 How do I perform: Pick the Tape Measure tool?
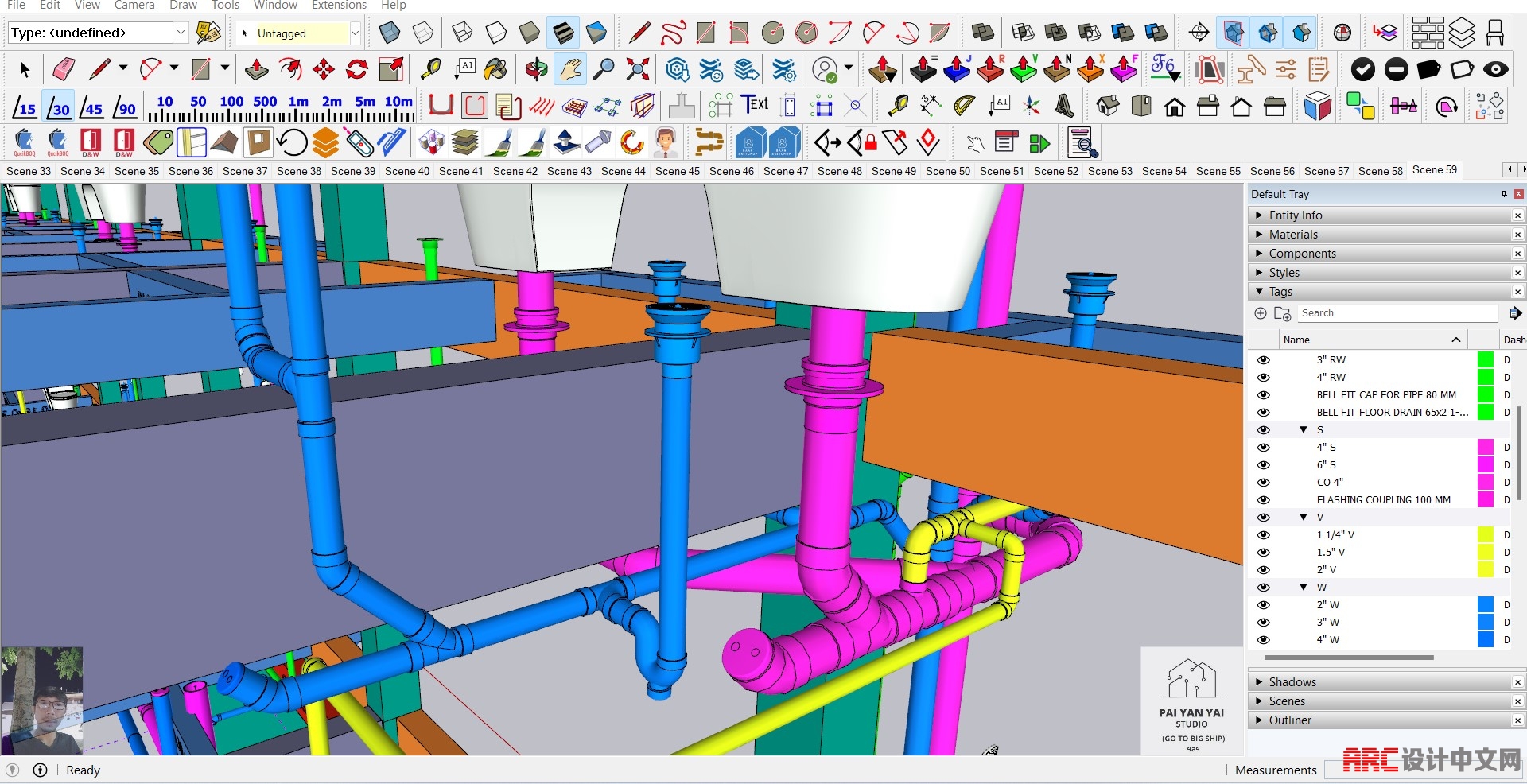click(x=430, y=70)
